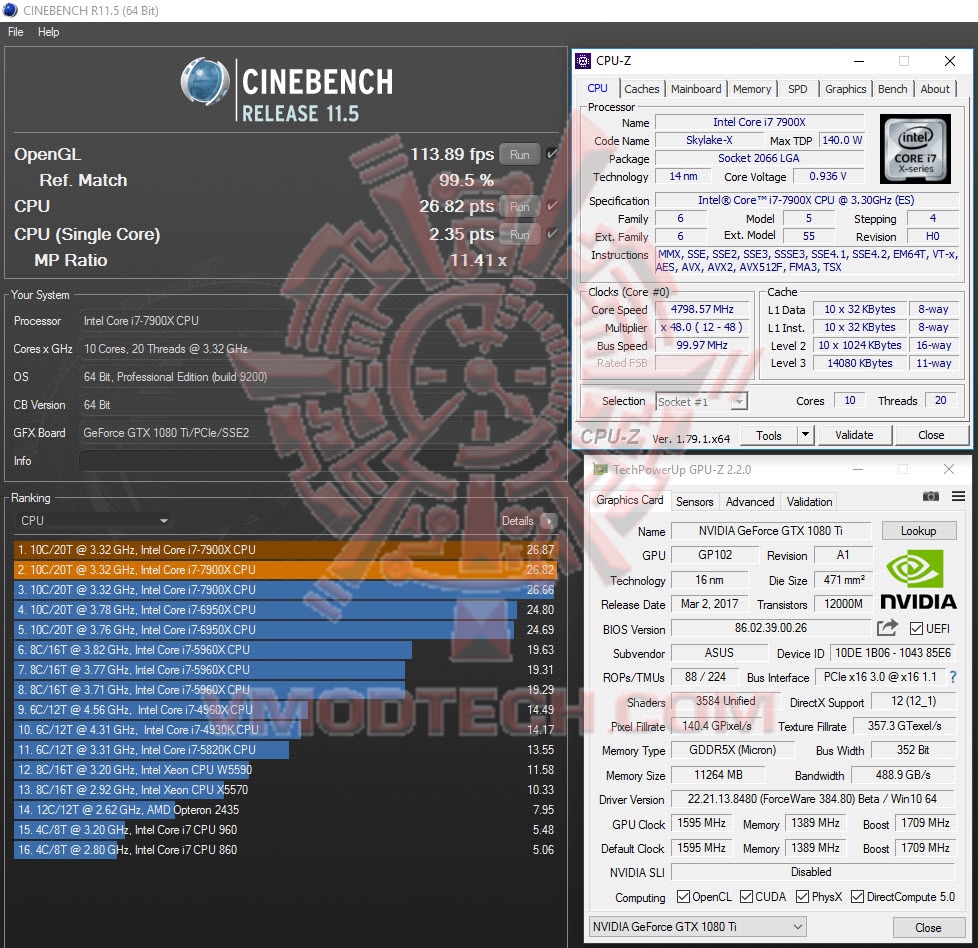Switch to the Caches tab in CPU-Z
The width and height of the screenshot is (978, 948).
[641, 89]
